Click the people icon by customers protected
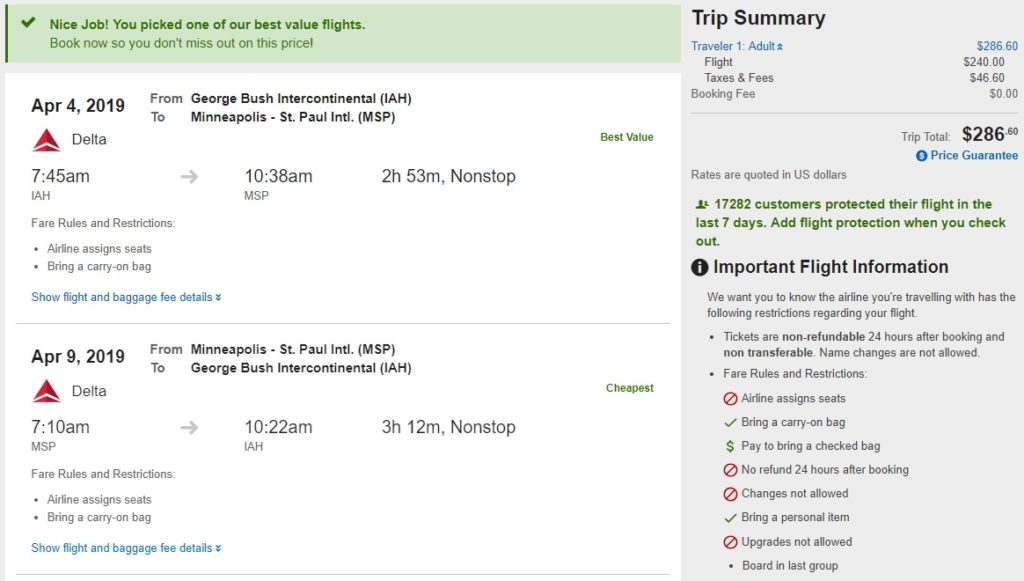 700,204
